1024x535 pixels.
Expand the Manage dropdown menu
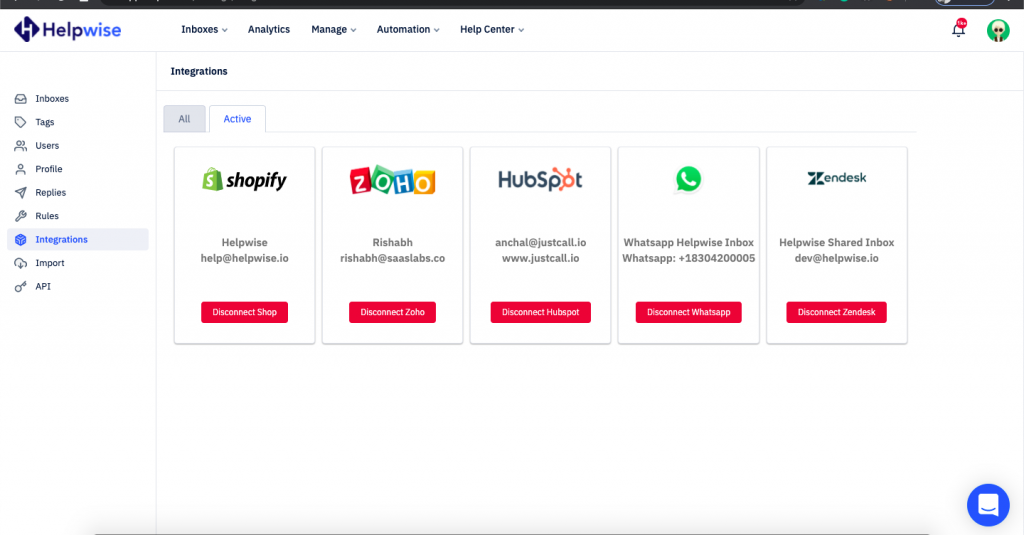click(334, 29)
